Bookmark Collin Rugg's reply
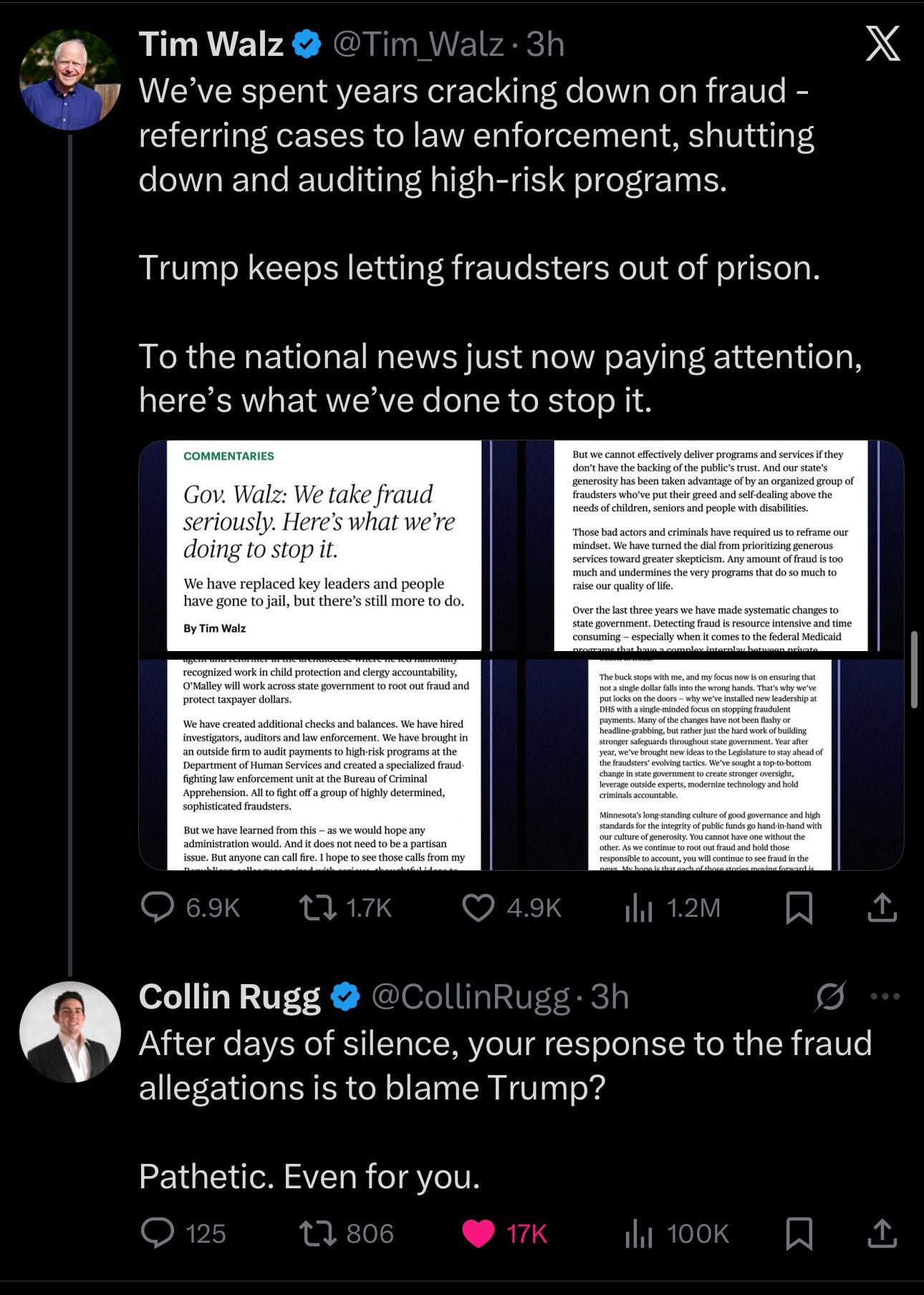The width and height of the screenshot is (924, 1295). point(799,1233)
